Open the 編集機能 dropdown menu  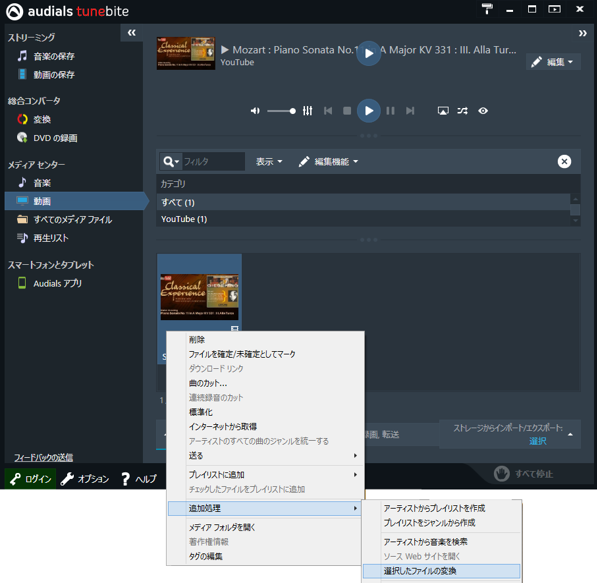pyautogui.click(x=328, y=161)
